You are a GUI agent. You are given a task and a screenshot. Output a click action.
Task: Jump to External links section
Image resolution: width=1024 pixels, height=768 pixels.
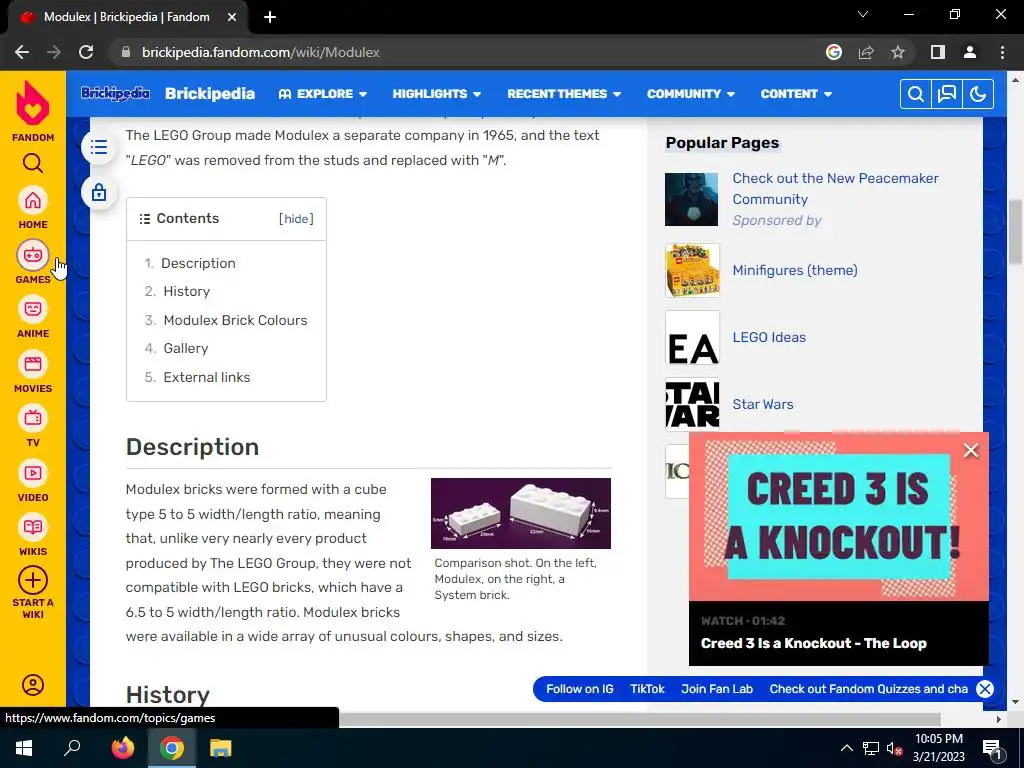[206, 377]
